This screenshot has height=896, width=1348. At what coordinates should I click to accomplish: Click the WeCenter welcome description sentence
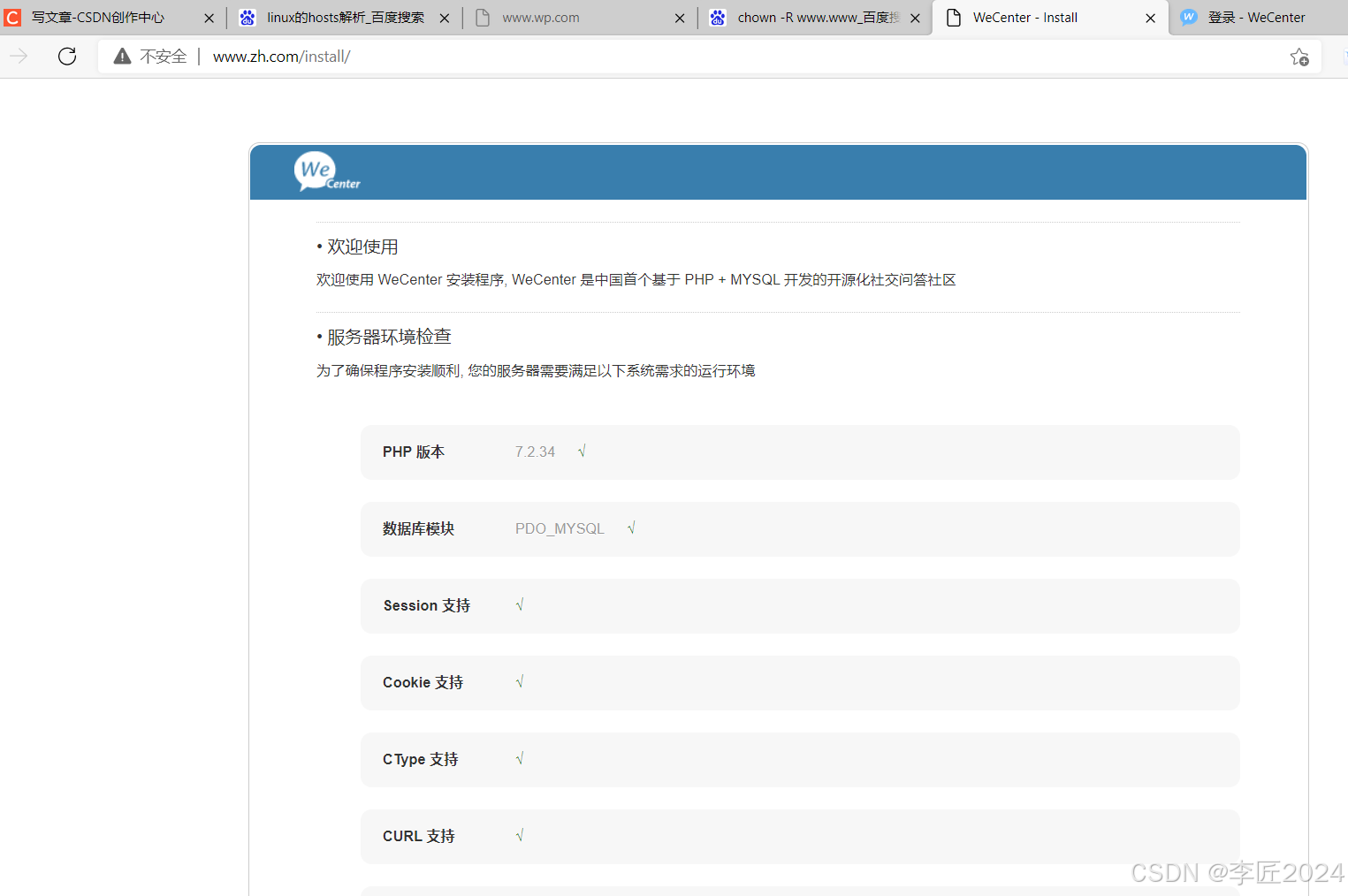pos(636,280)
